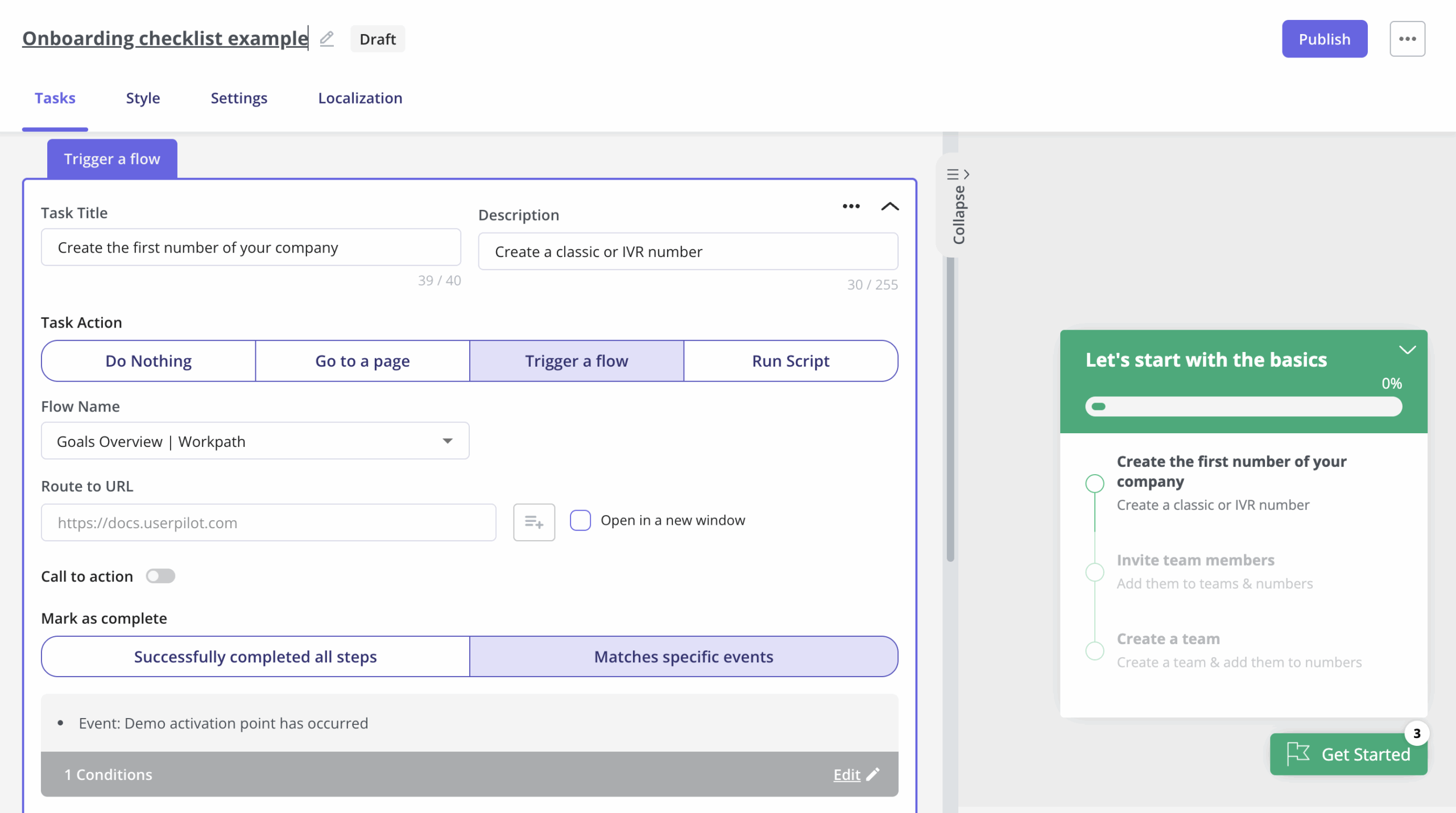Collapse the task card using the caret

pos(889,206)
